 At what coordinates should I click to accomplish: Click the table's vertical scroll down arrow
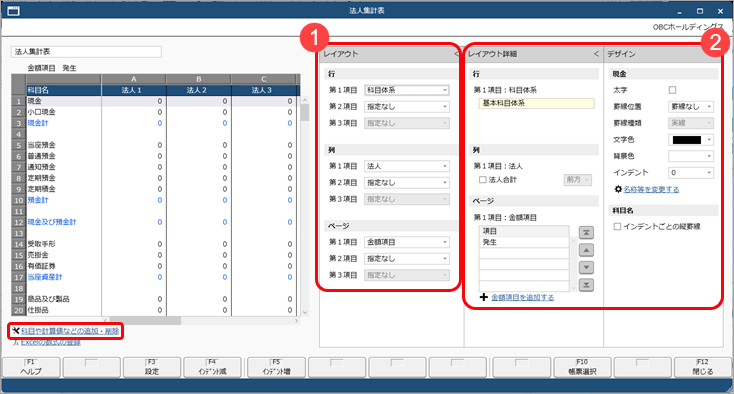[x=305, y=312]
